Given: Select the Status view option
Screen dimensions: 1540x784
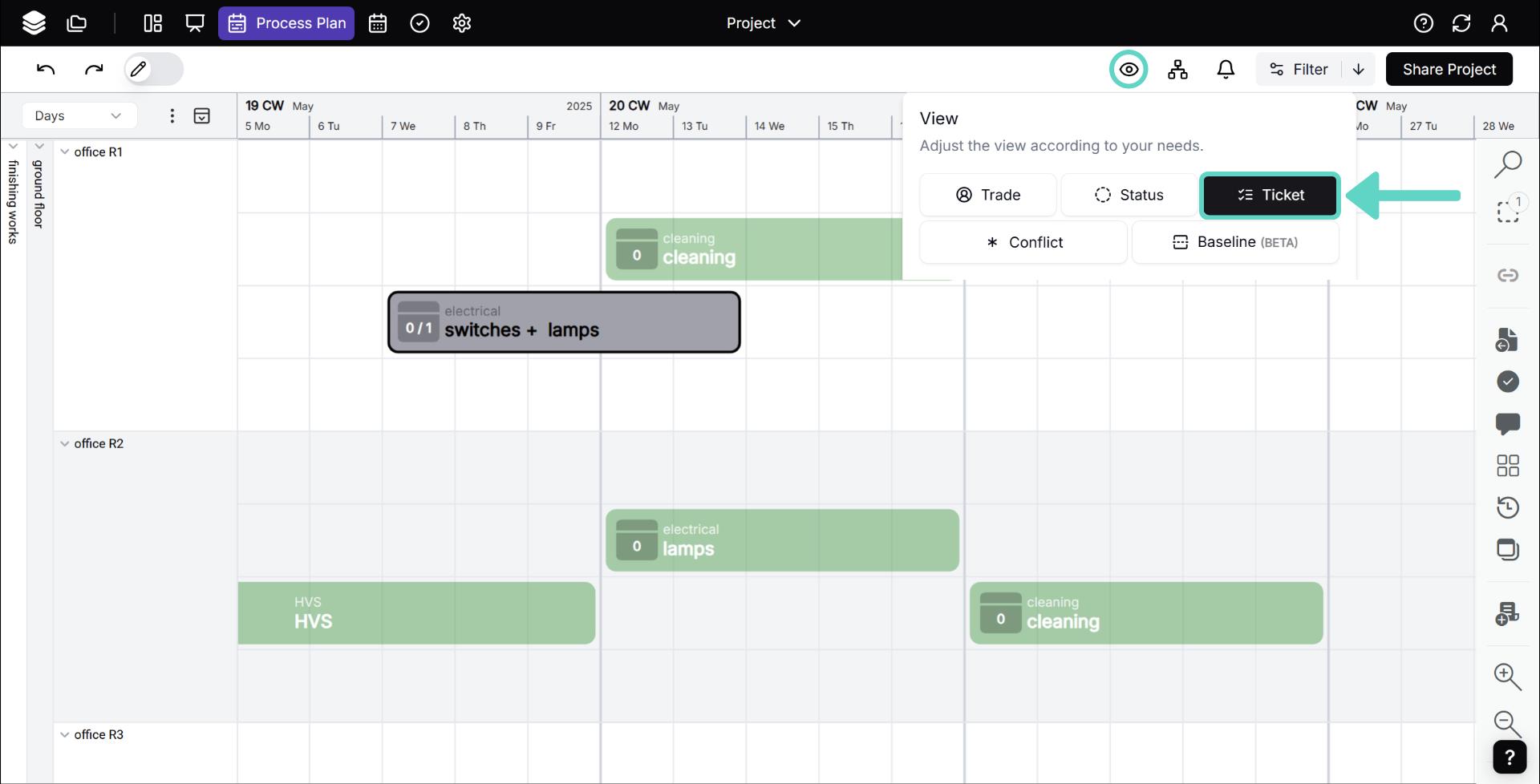Looking at the screenshot, I should coord(1129,195).
